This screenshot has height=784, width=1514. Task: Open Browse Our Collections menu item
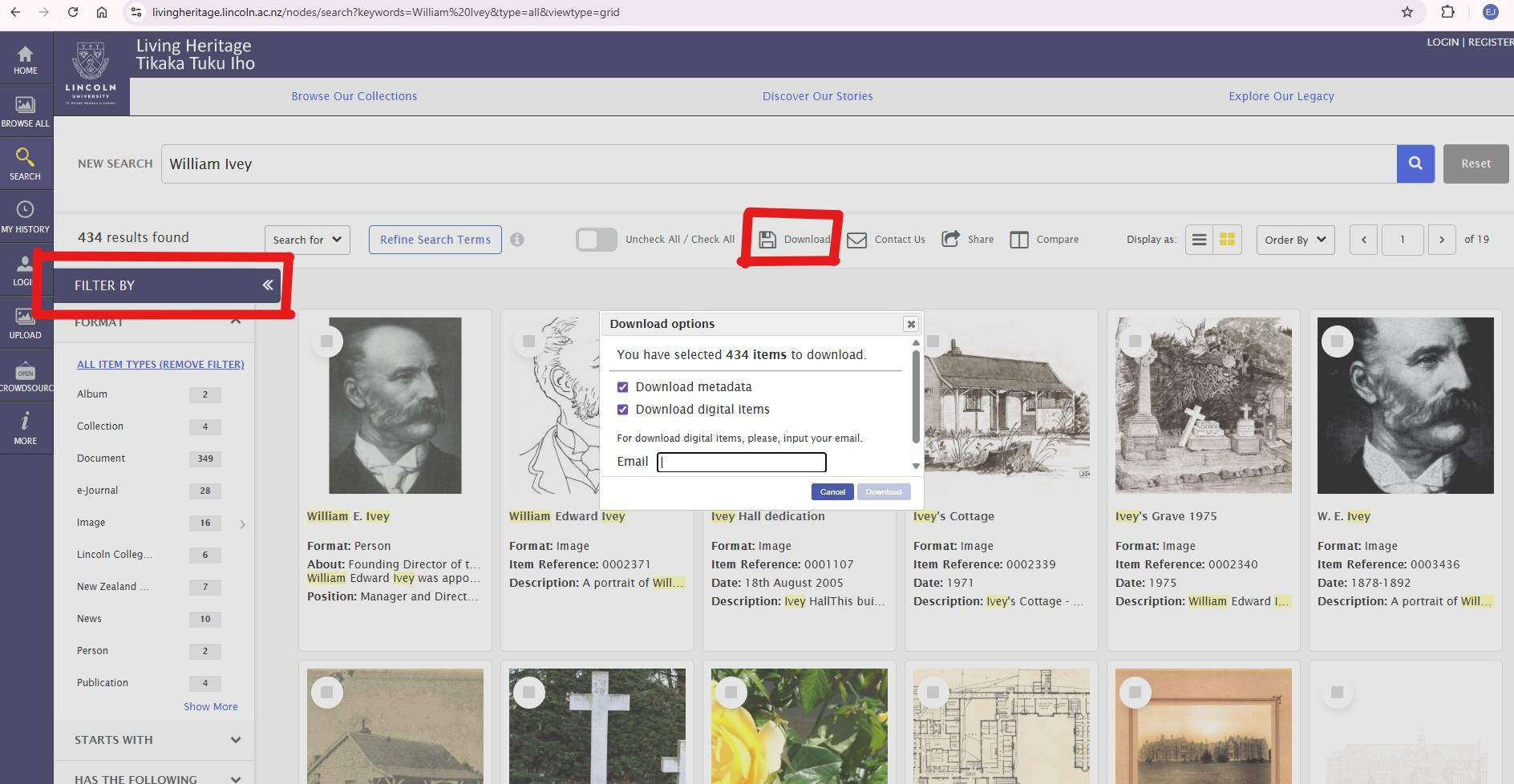(354, 96)
